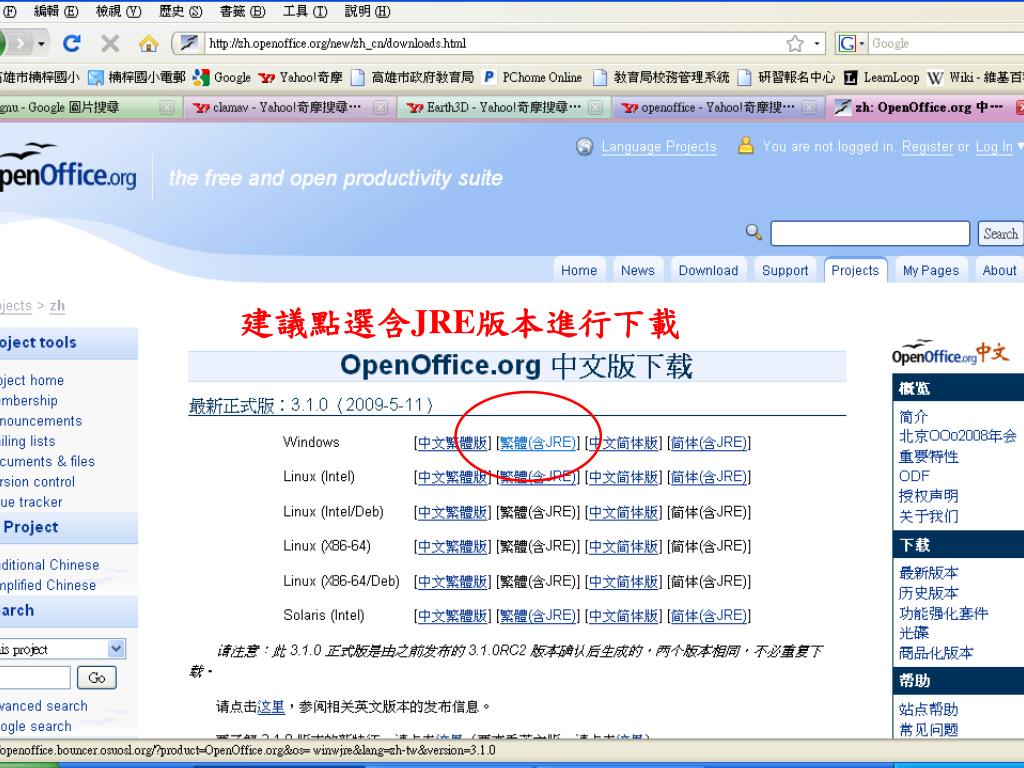Click the Search button in the header
The width and height of the screenshot is (1024, 768).
(1000, 233)
